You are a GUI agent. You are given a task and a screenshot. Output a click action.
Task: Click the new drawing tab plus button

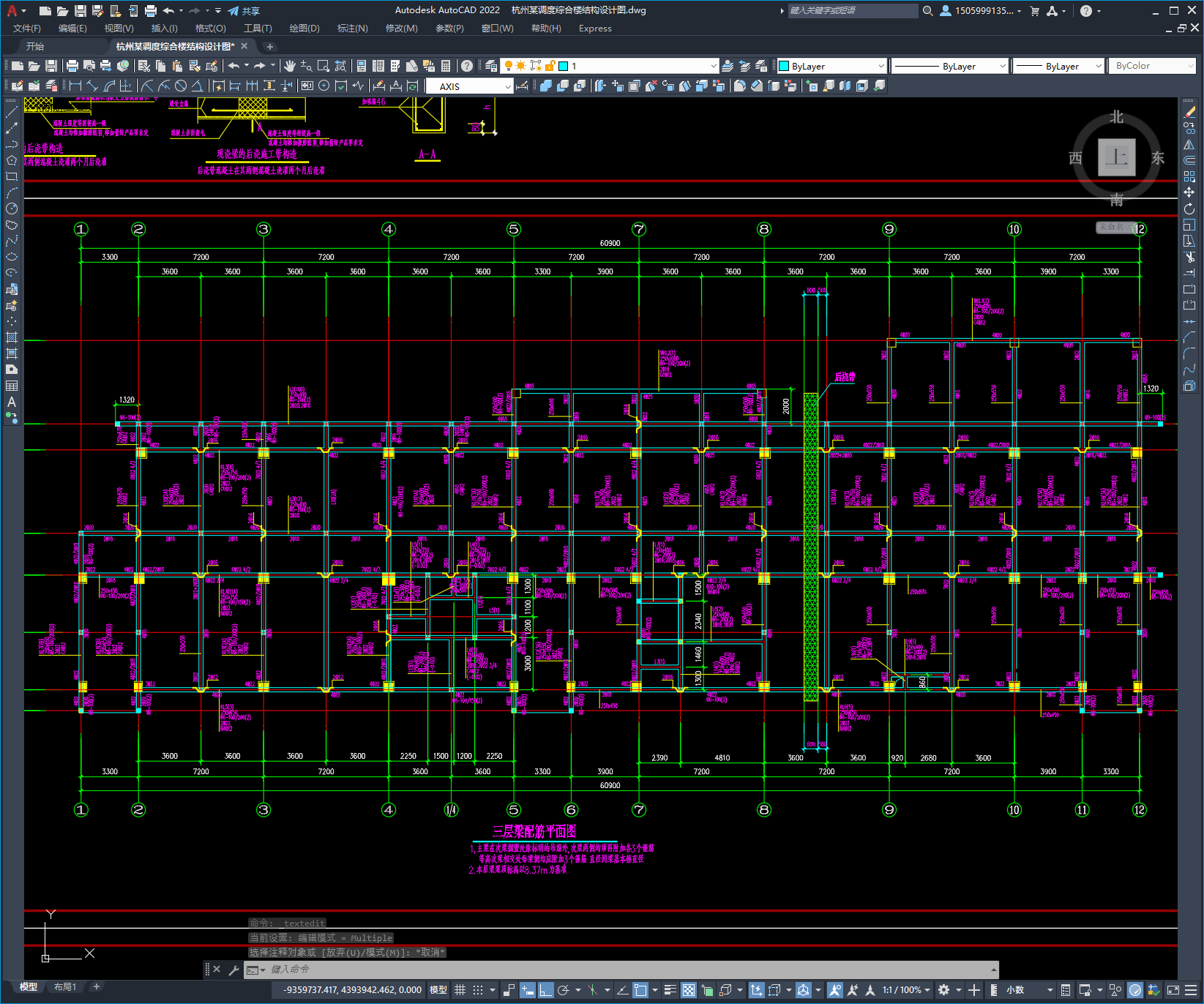click(x=270, y=46)
